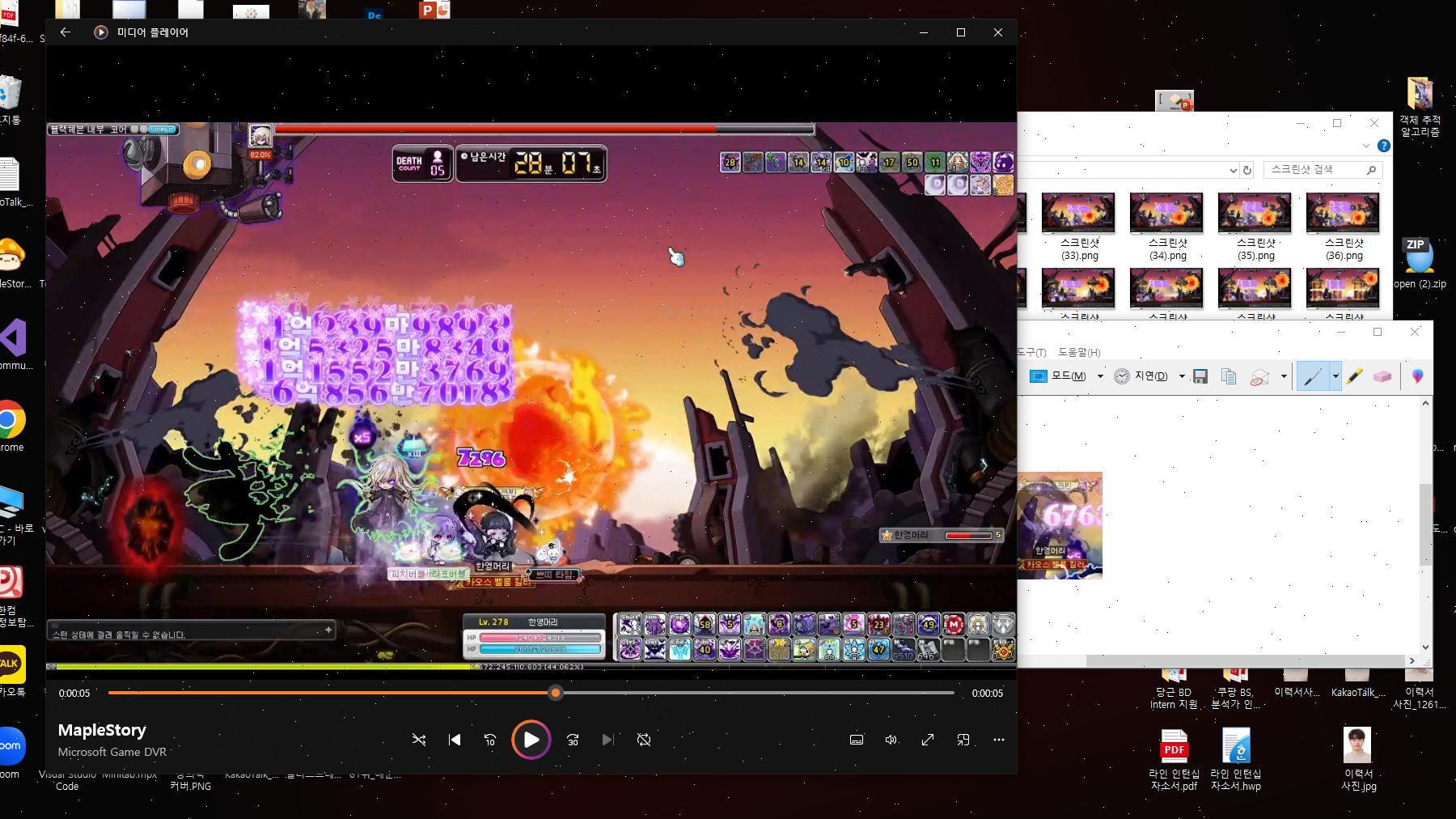The image size is (1456, 819).
Task: Click the 모드(M) snip mode button
Action: click(1059, 376)
